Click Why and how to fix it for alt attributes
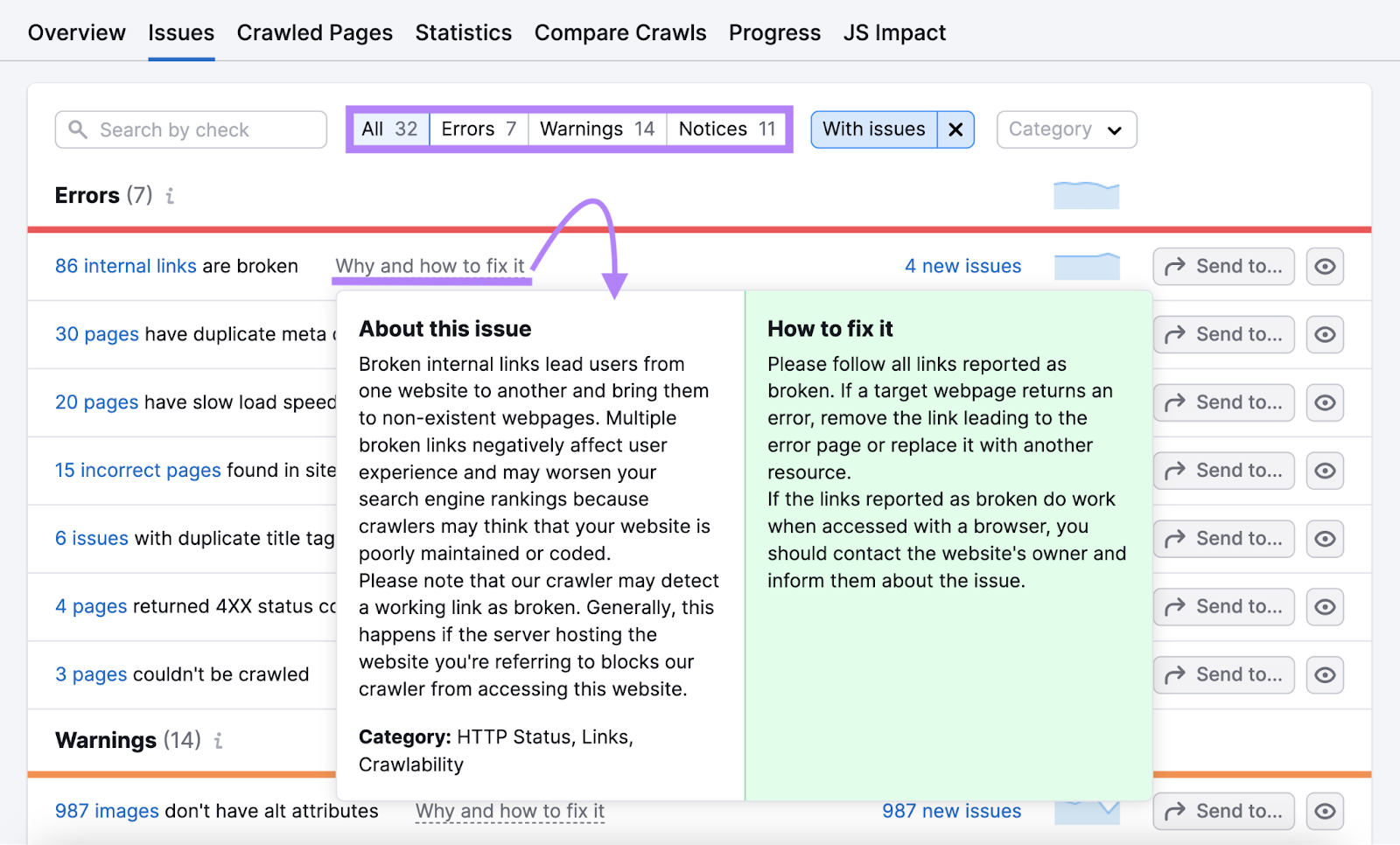The height and width of the screenshot is (845, 1400). 510,811
